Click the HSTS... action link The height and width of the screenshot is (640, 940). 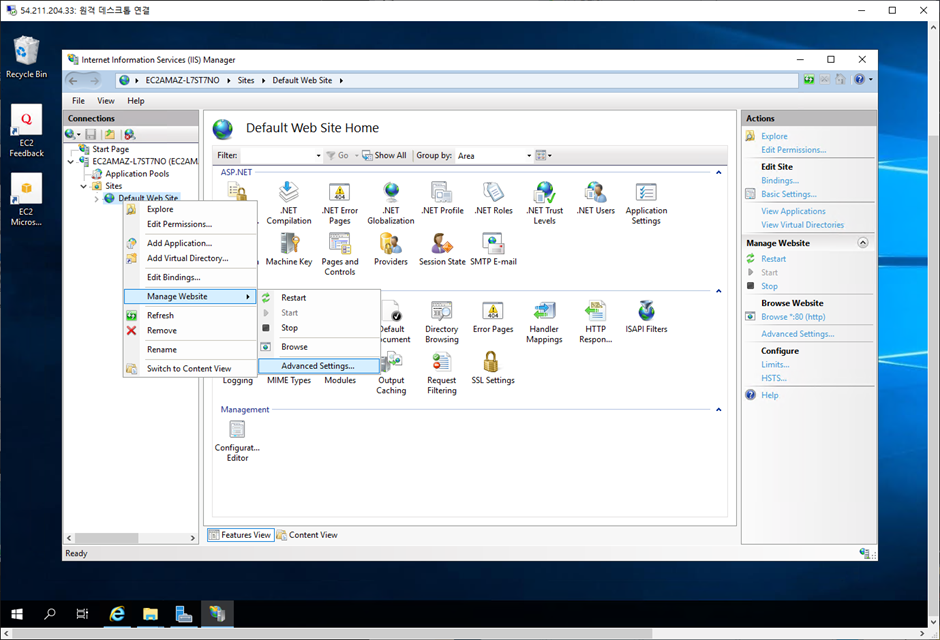click(773, 378)
